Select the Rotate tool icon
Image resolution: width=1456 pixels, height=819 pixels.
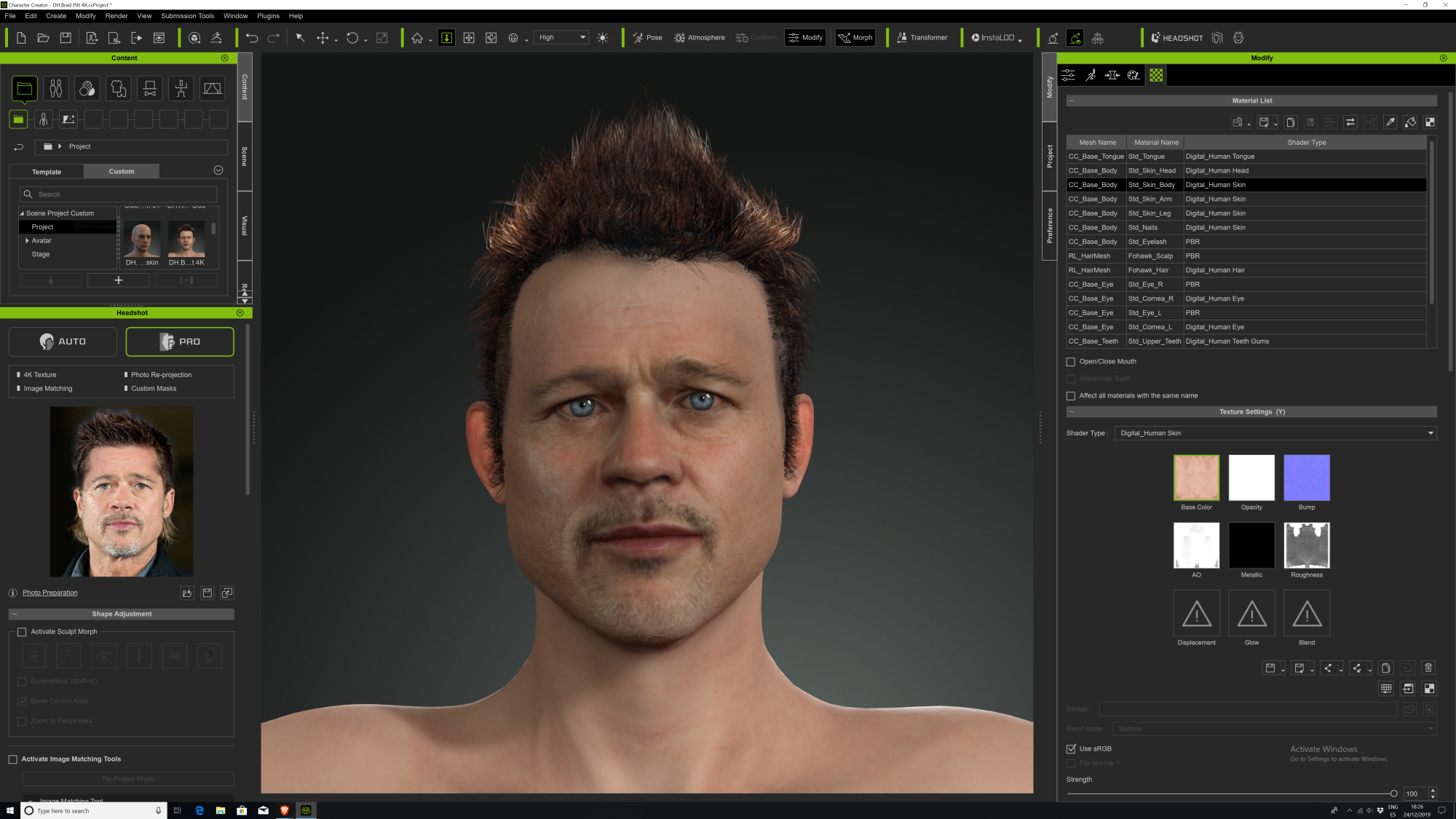pos(352,38)
